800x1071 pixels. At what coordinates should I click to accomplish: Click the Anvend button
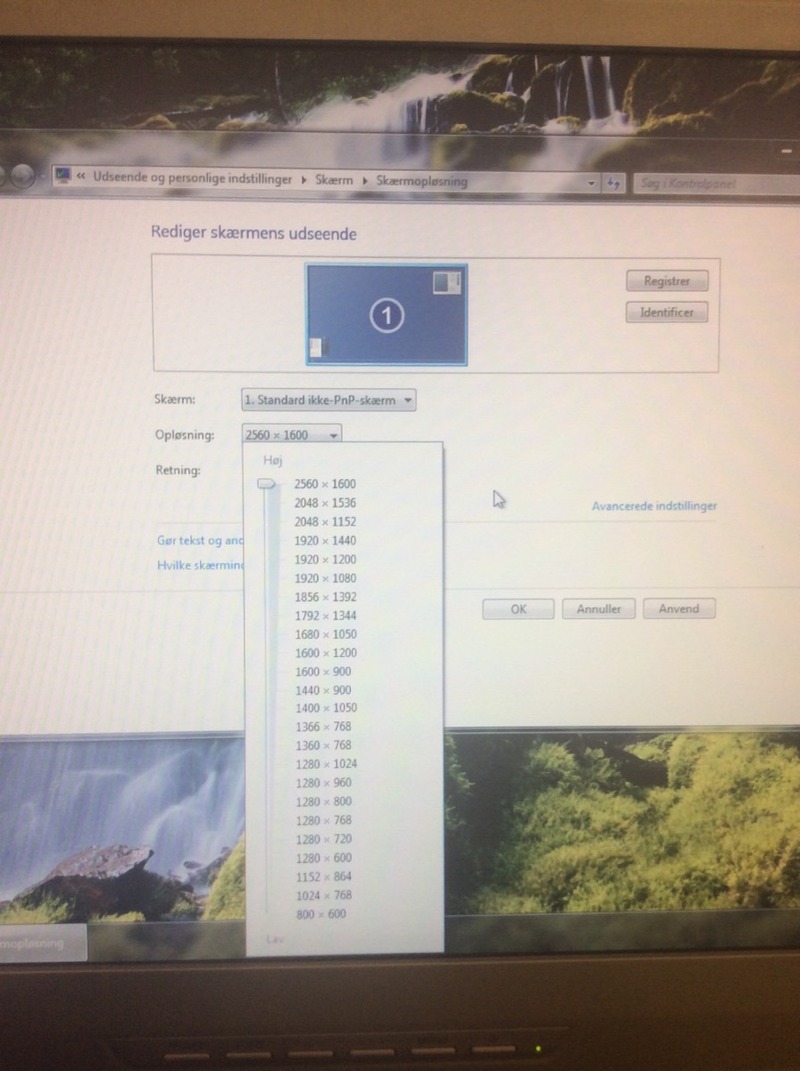point(679,609)
